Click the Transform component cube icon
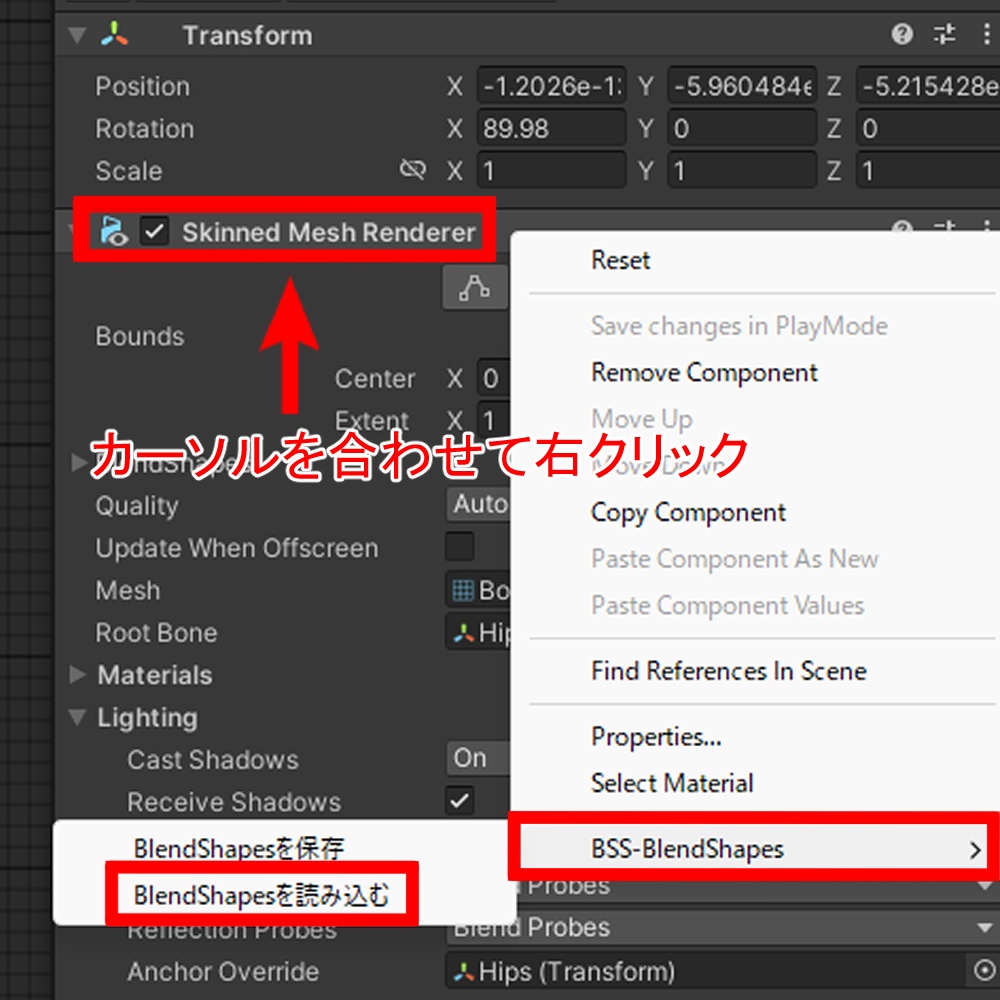1000x1000 pixels. click(x=112, y=34)
